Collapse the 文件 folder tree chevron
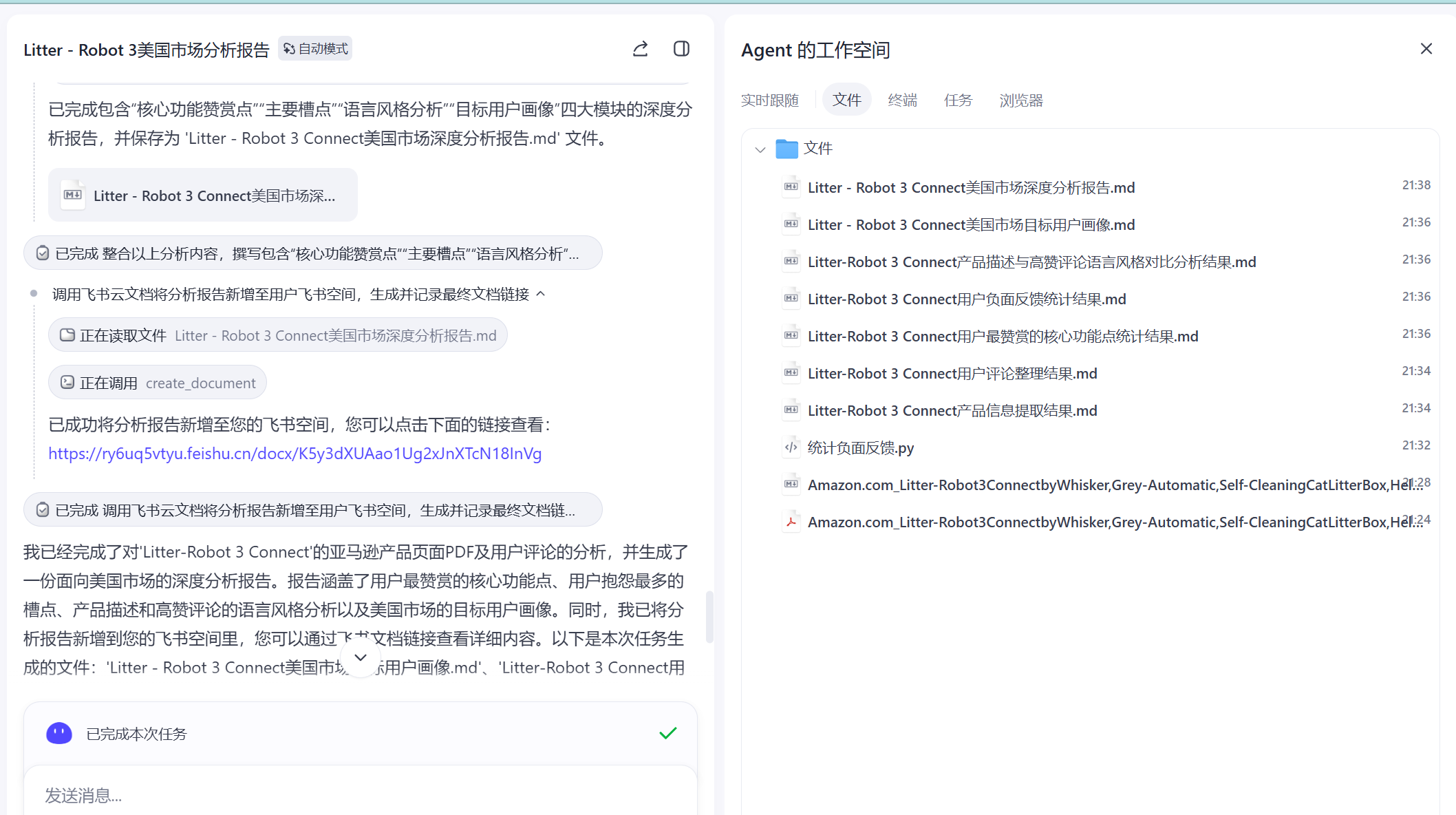The width and height of the screenshot is (1456, 815). pos(760,149)
